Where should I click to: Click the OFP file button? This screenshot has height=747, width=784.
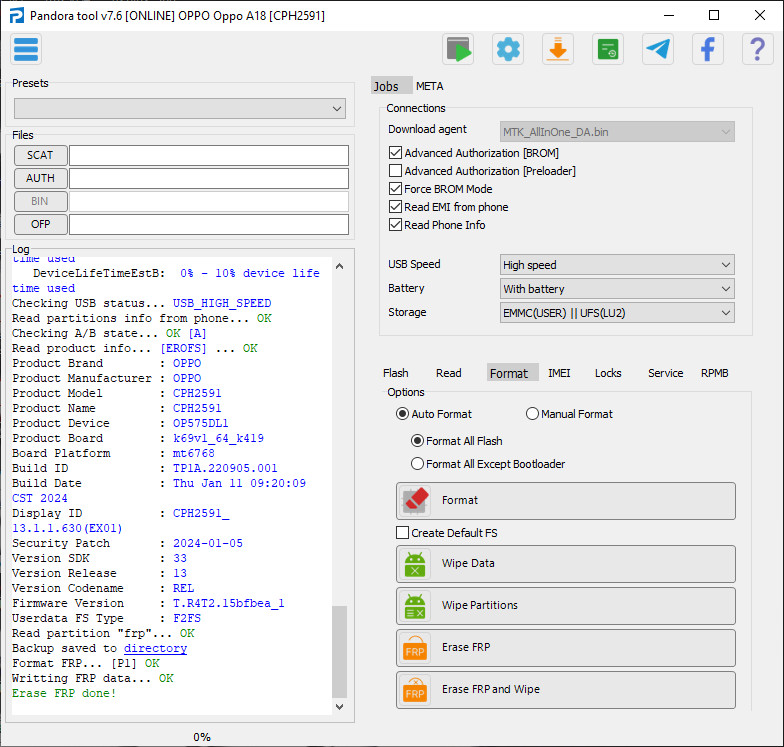click(x=40, y=224)
